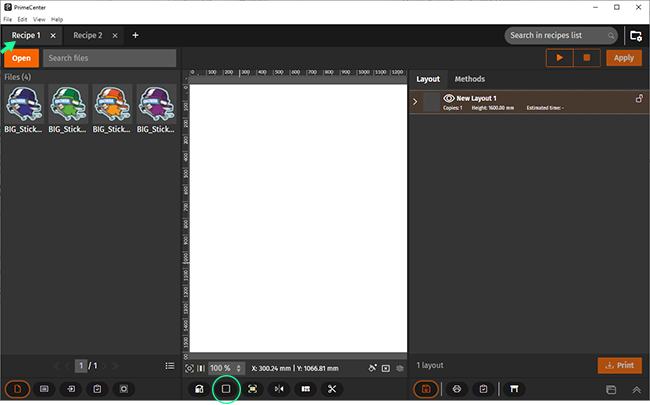
Task: Expand the panel with double-chevron icon
Action: [635, 388]
